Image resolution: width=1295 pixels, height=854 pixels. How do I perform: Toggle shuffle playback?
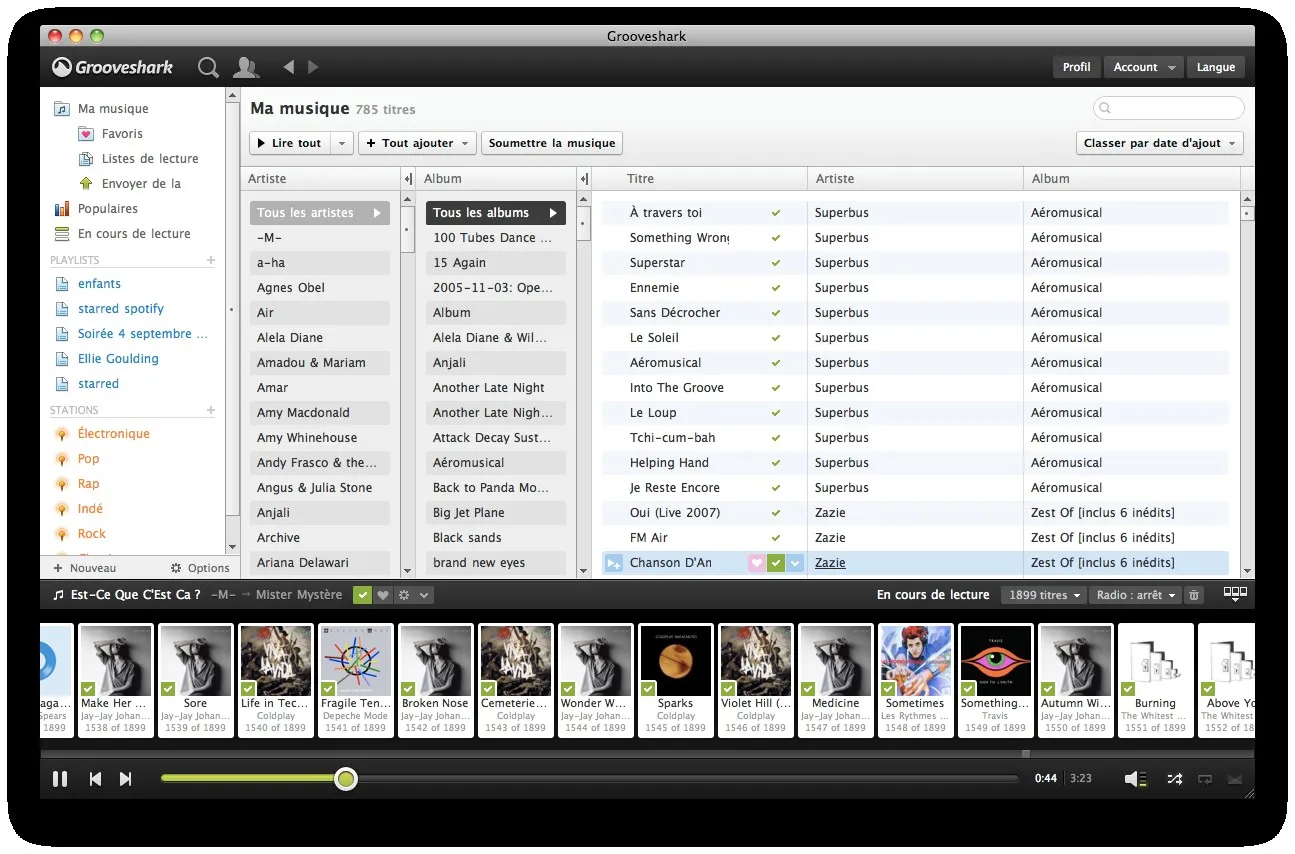click(1174, 779)
